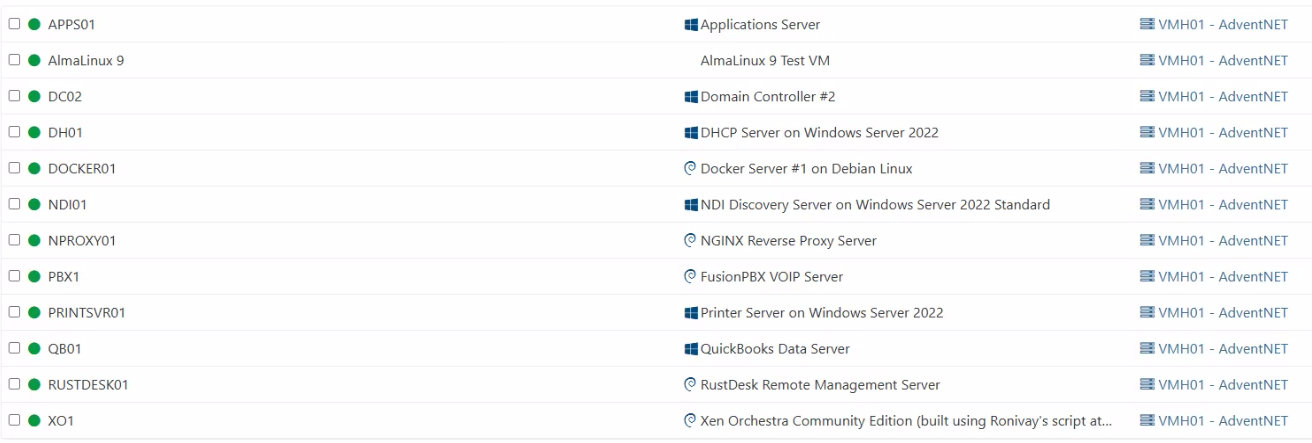
Task: Click the Windows logo beside Applications Server
Action: pyautogui.click(x=691, y=24)
